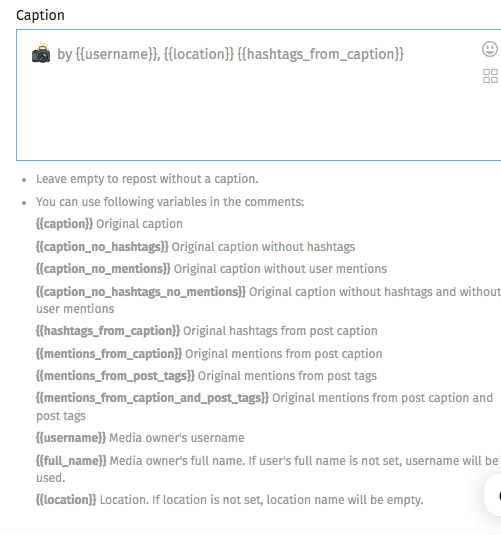Open the grid templates icon in caption box
The width and height of the screenshot is (501, 535).
490,76
